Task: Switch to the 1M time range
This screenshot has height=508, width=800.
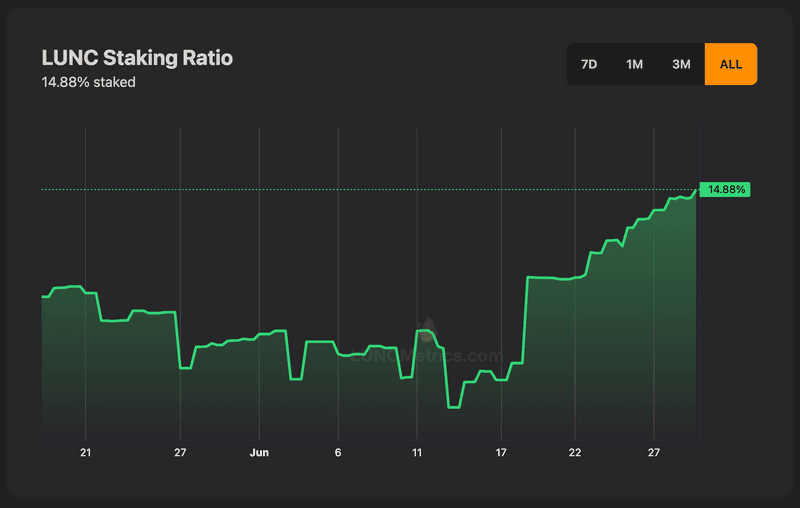Action: 634,64
